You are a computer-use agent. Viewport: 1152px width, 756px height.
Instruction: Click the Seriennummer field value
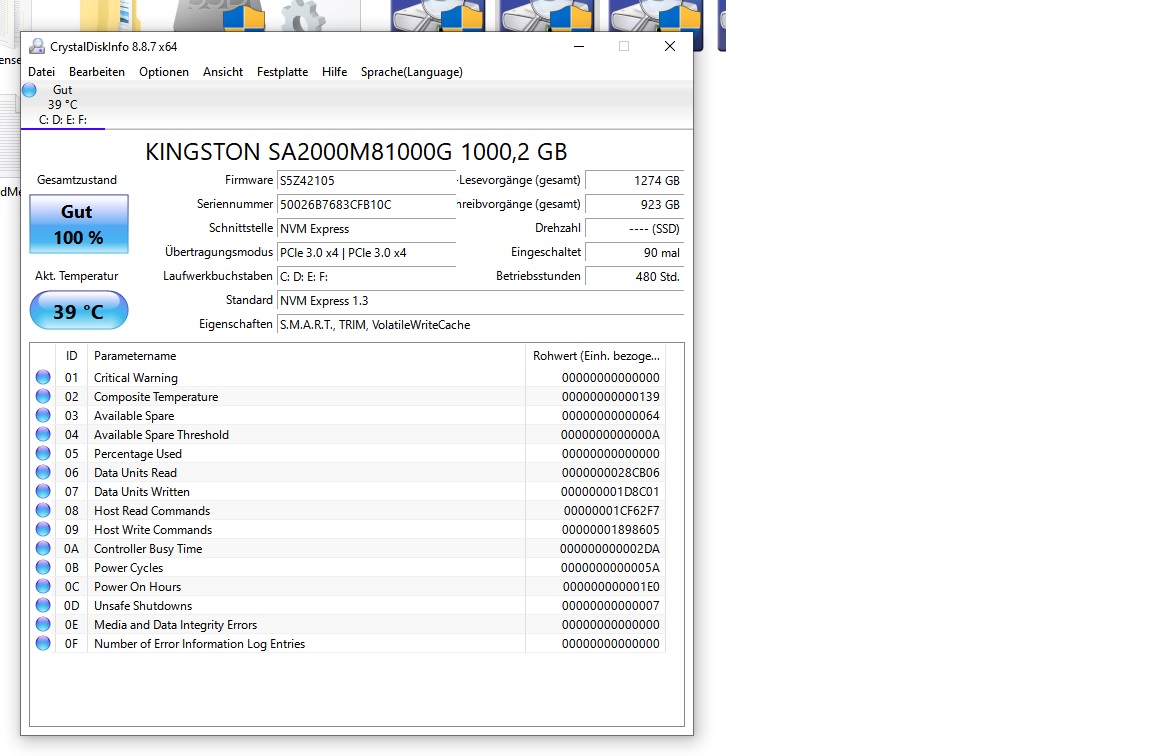click(x=366, y=205)
